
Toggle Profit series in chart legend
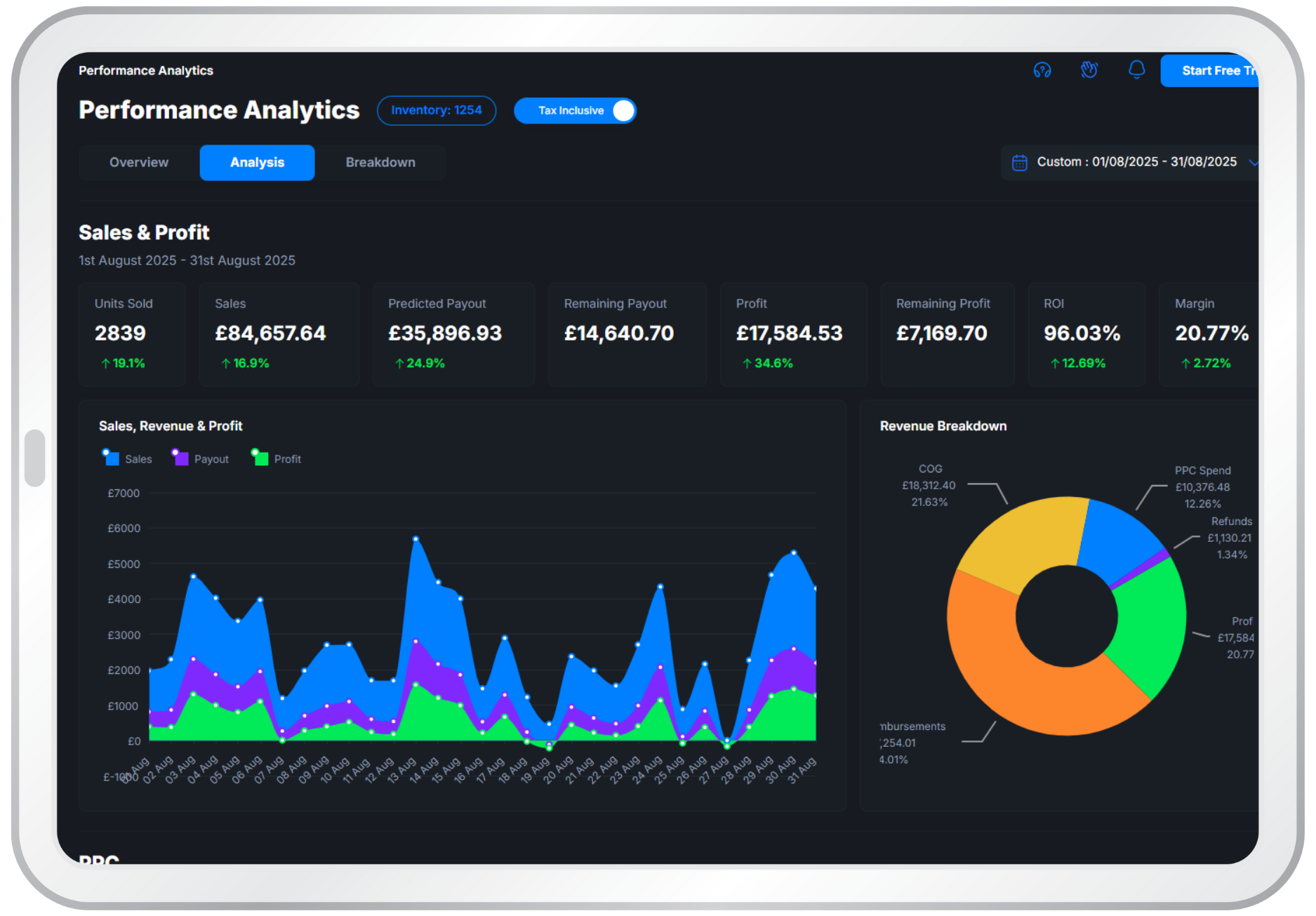[x=278, y=459]
